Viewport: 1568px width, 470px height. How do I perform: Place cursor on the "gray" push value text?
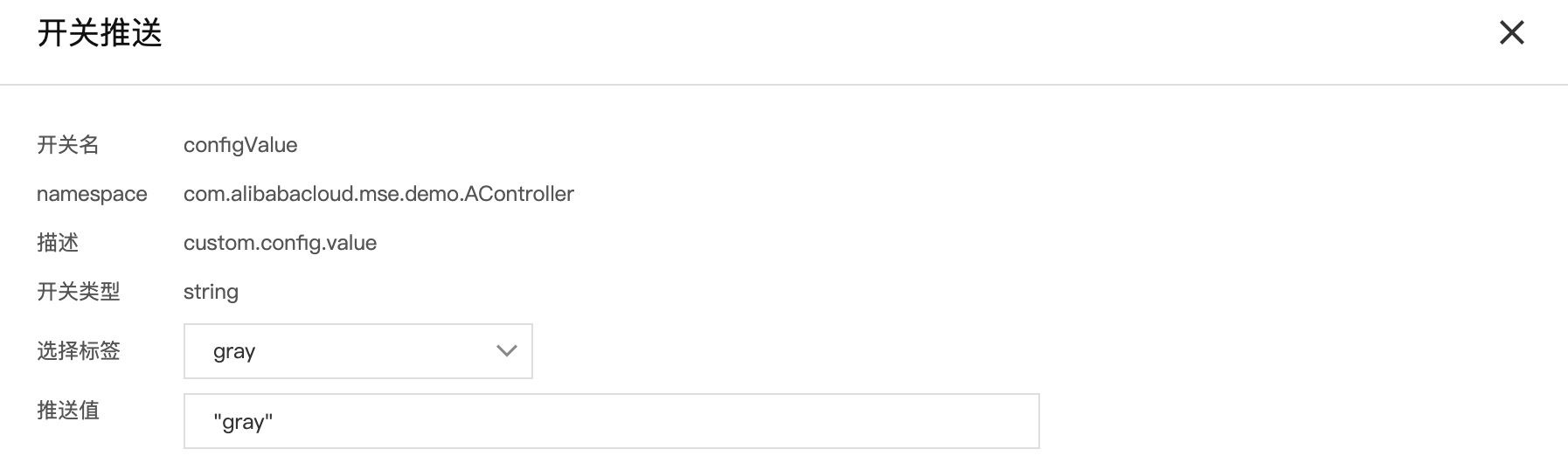coord(243,423)
